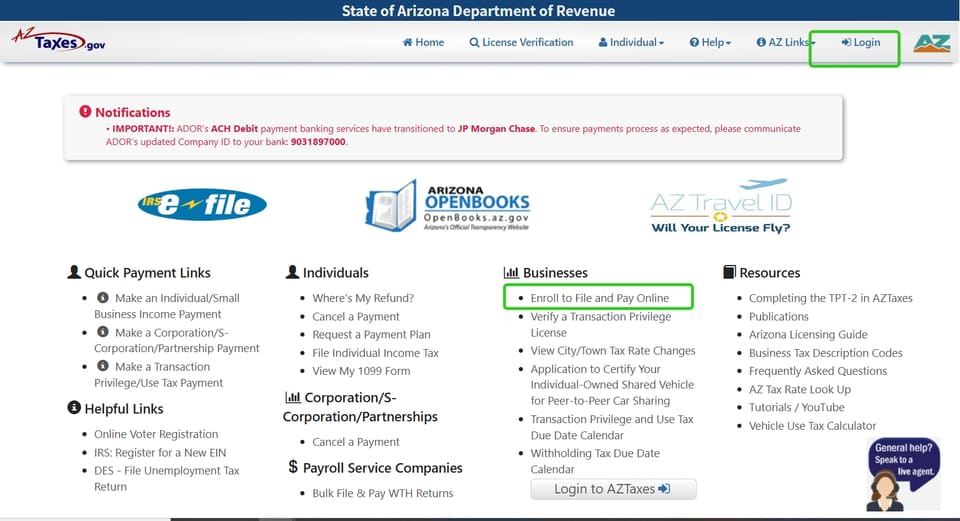Open Make a Transaction Privilege/Use Tax Payment
Image resolution: width=960 pixels, height=521 pixels.
coord(158,375)
